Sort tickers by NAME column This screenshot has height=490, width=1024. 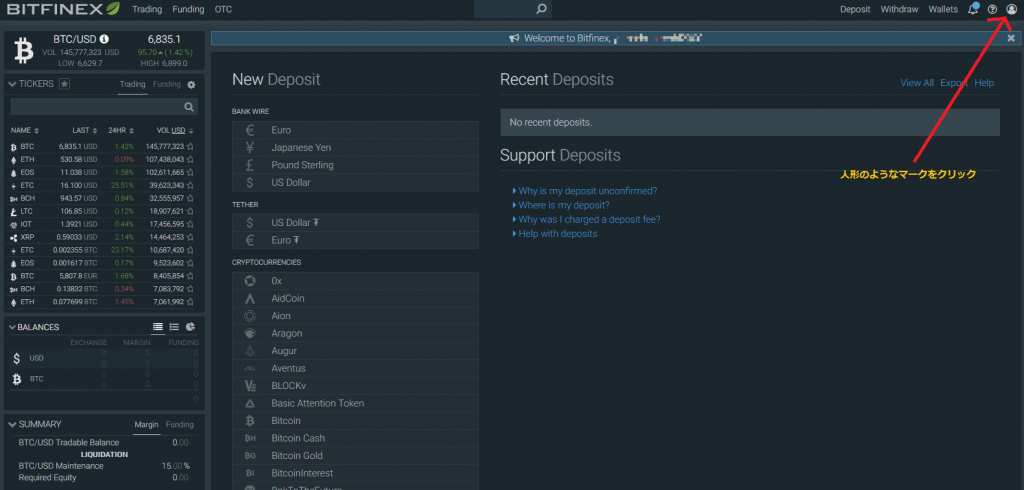pyautogui.click(x=25, y=131)
